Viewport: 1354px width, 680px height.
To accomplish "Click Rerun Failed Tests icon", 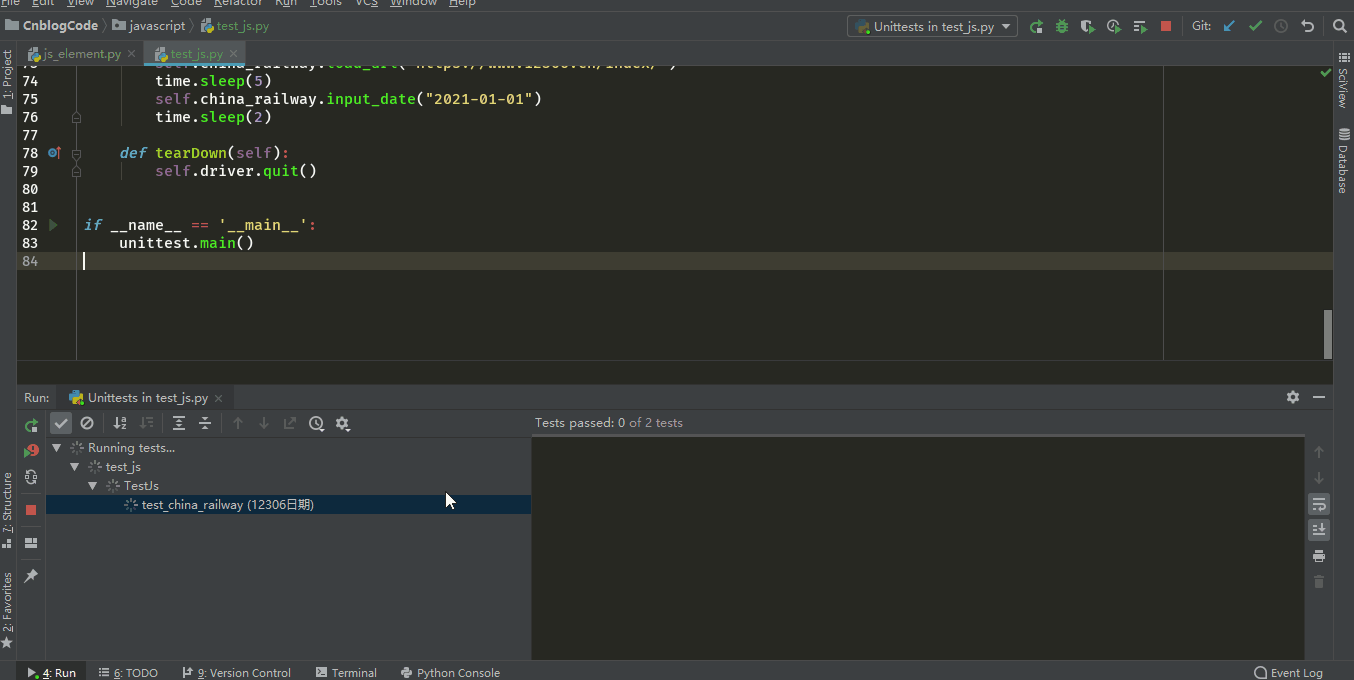I will point(31,451).
